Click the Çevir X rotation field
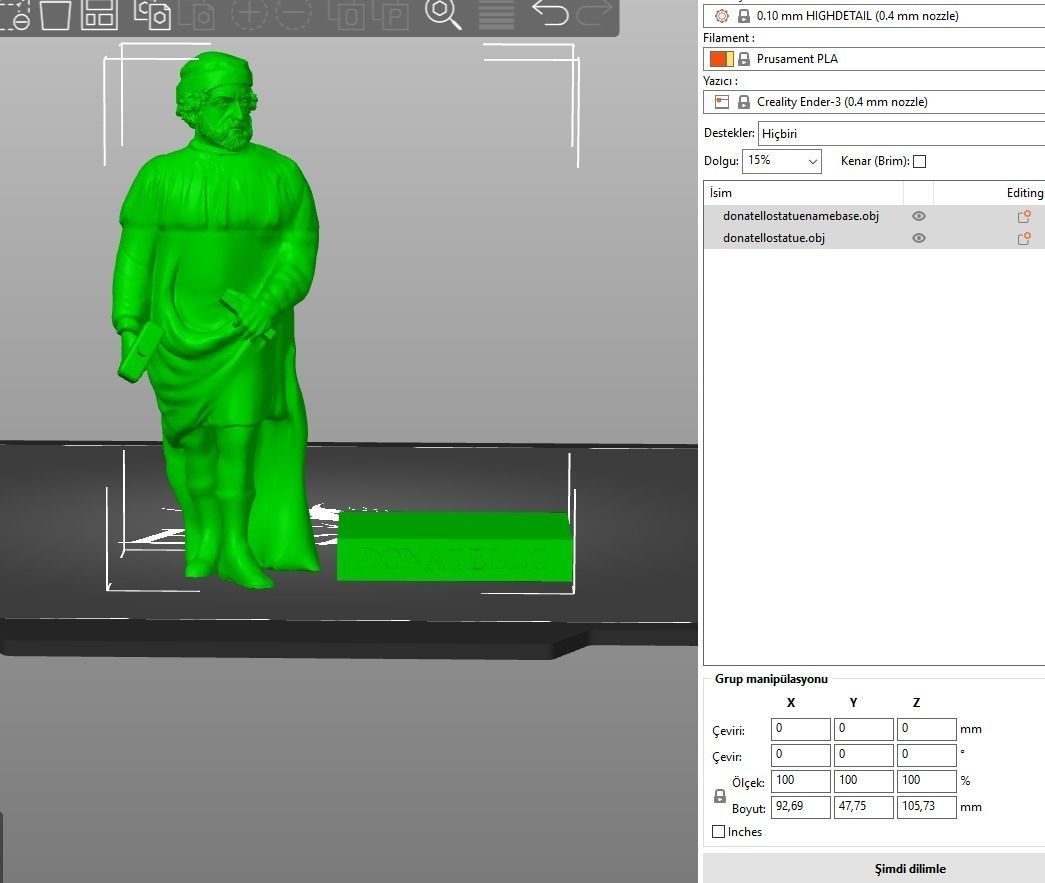 pos(800,755)
